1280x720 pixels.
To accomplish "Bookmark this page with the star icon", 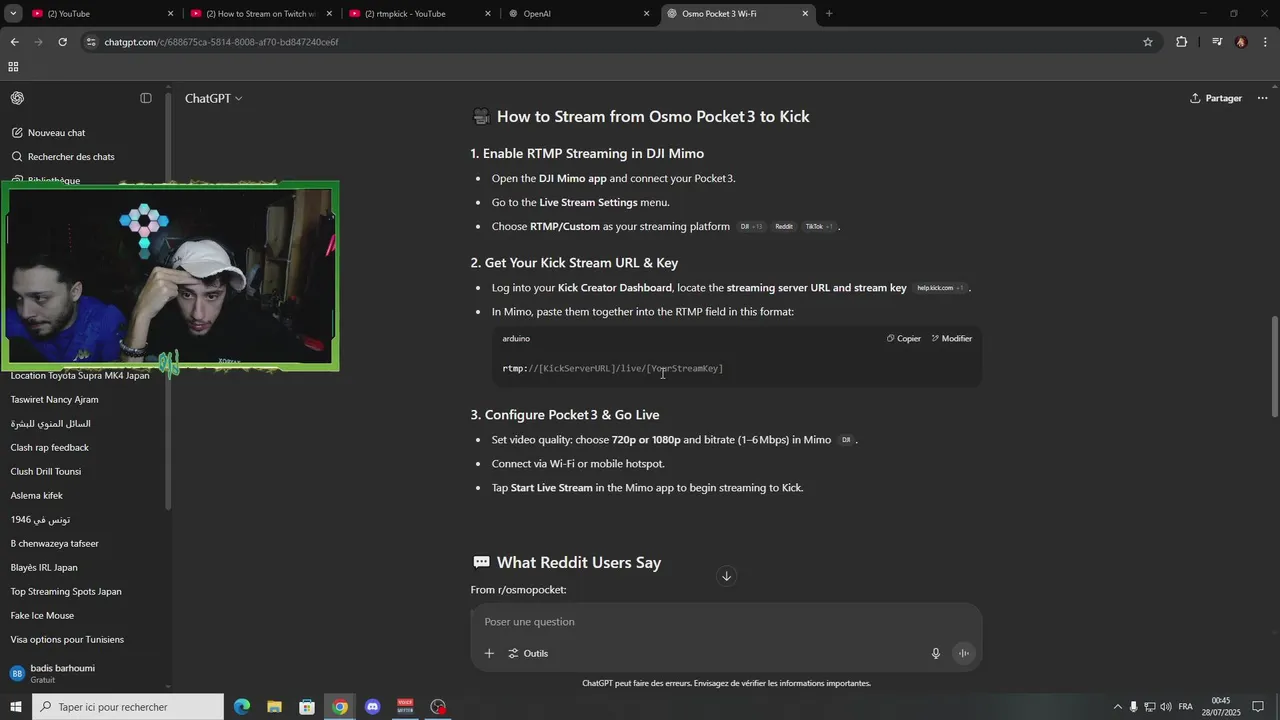I will click(x=1148, y=42).
